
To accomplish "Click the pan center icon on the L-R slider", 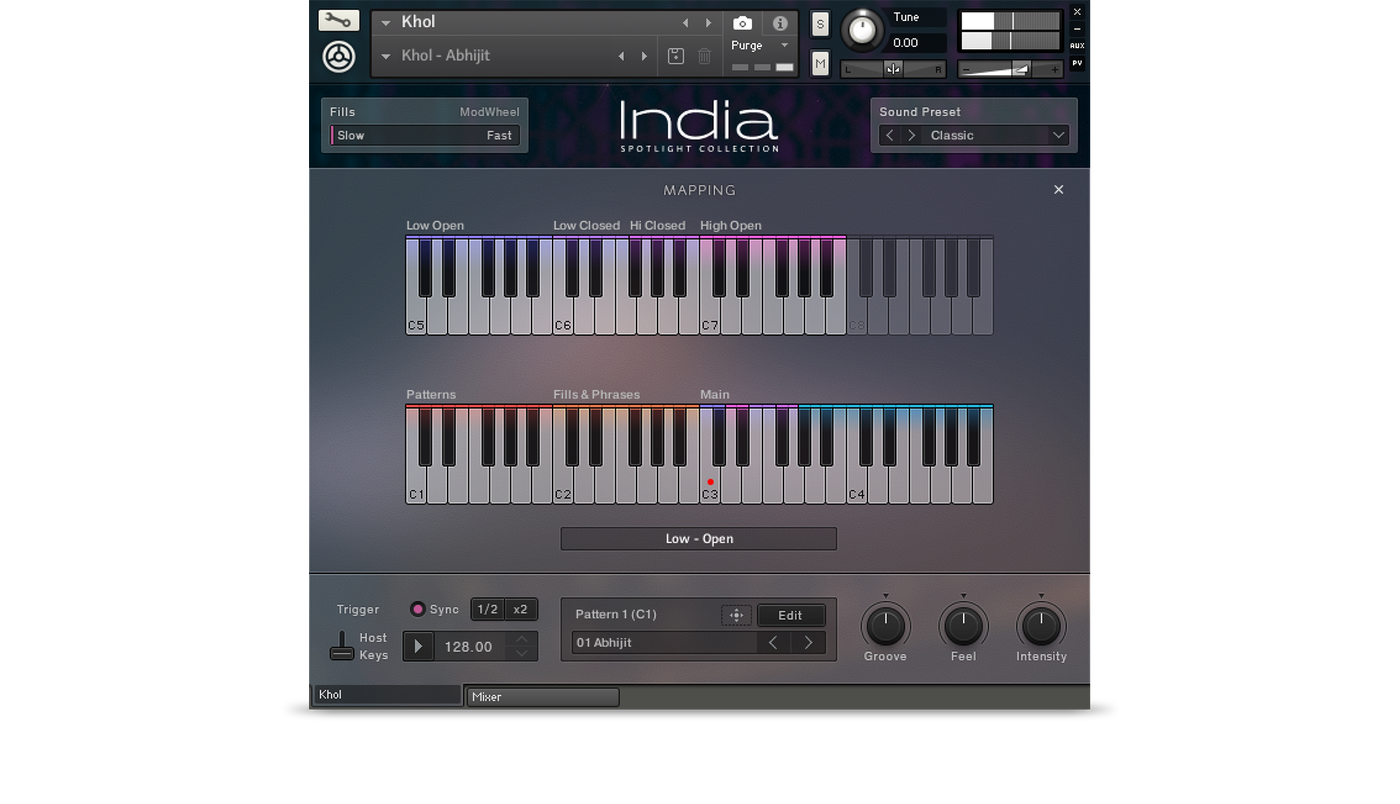I will [893, 69].
